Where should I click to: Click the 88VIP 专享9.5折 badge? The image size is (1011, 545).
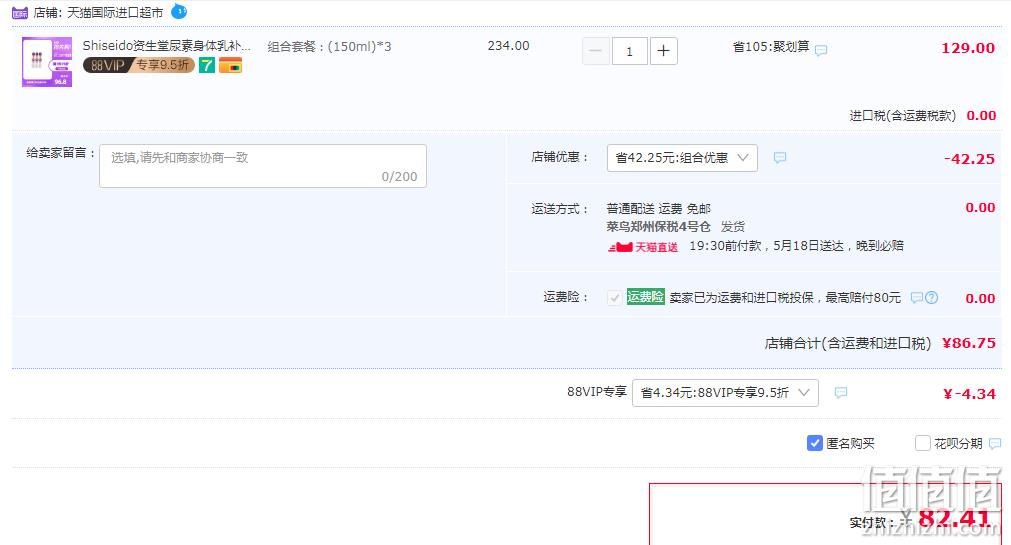pyautogui.click(x=139, y=65)
